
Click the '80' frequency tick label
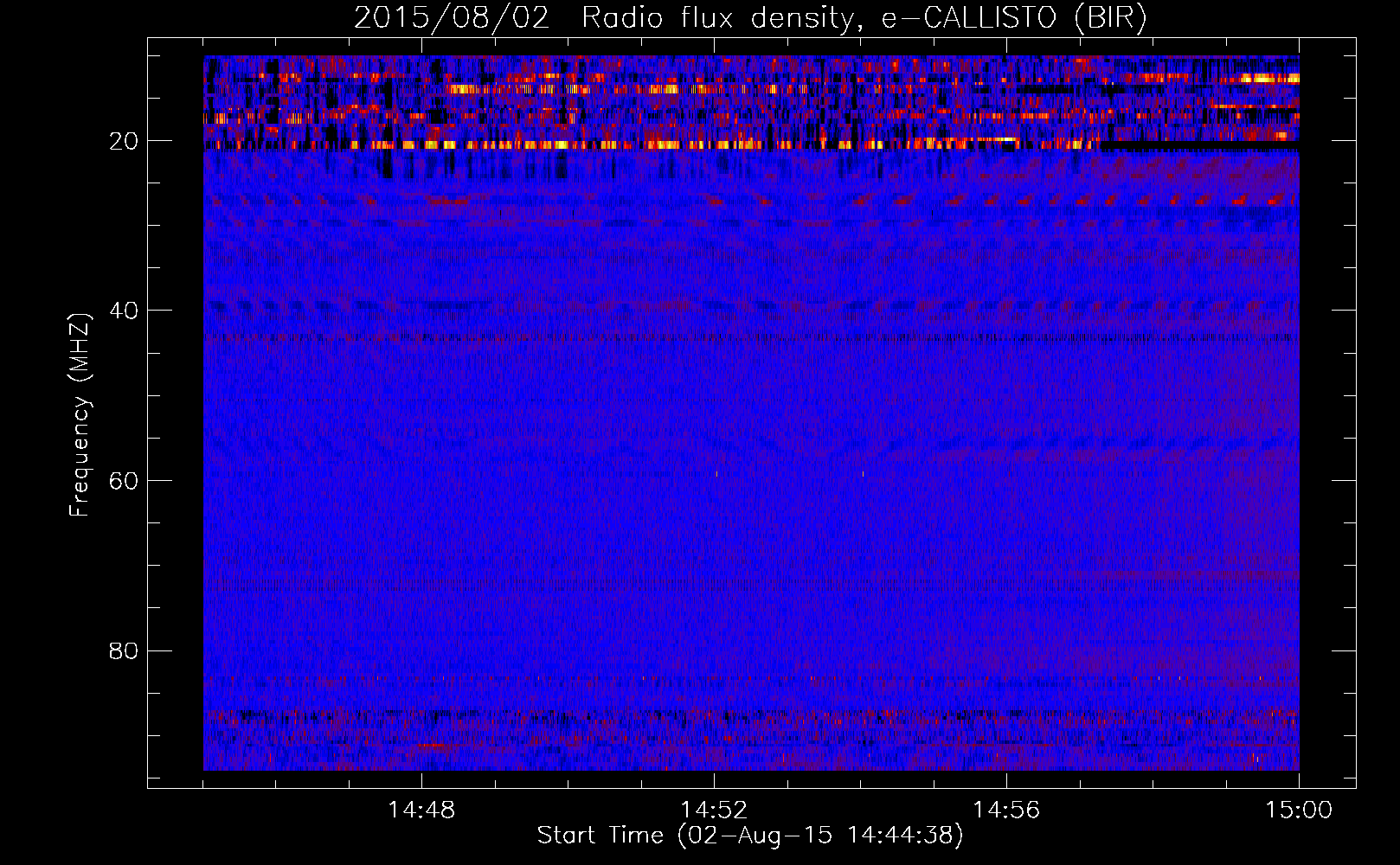click(124, 650)
